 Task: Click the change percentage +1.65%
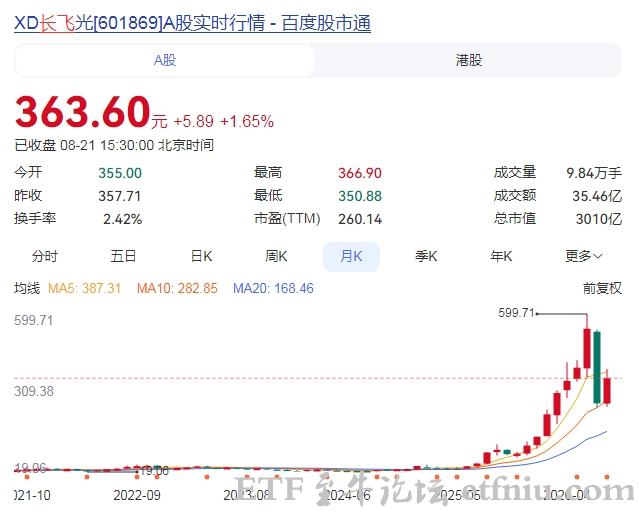(247, 121)
